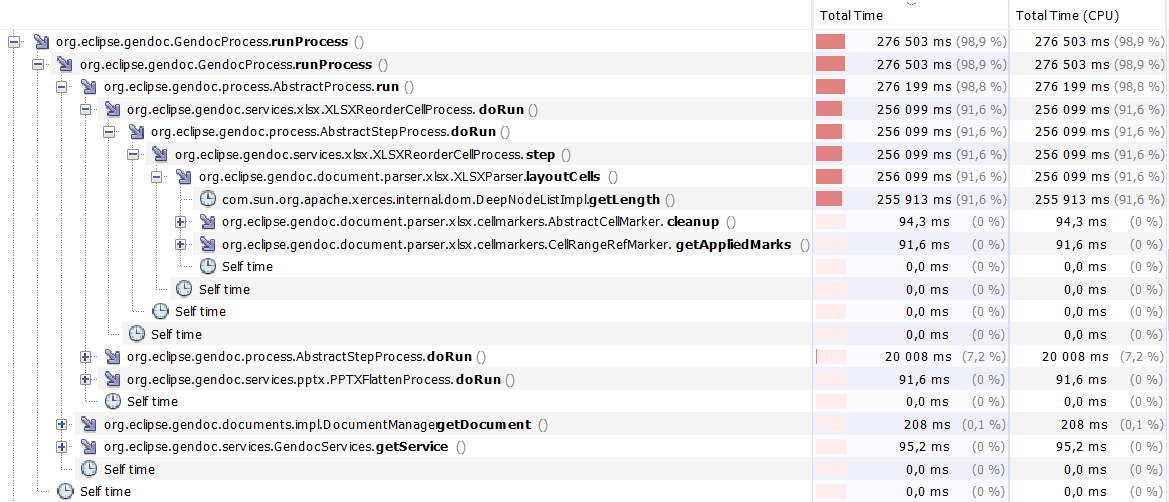Expand the CellRangeRefMarker.getAppliedMarks node
The width and height of the screenshot is (1169, 502).
181,244
